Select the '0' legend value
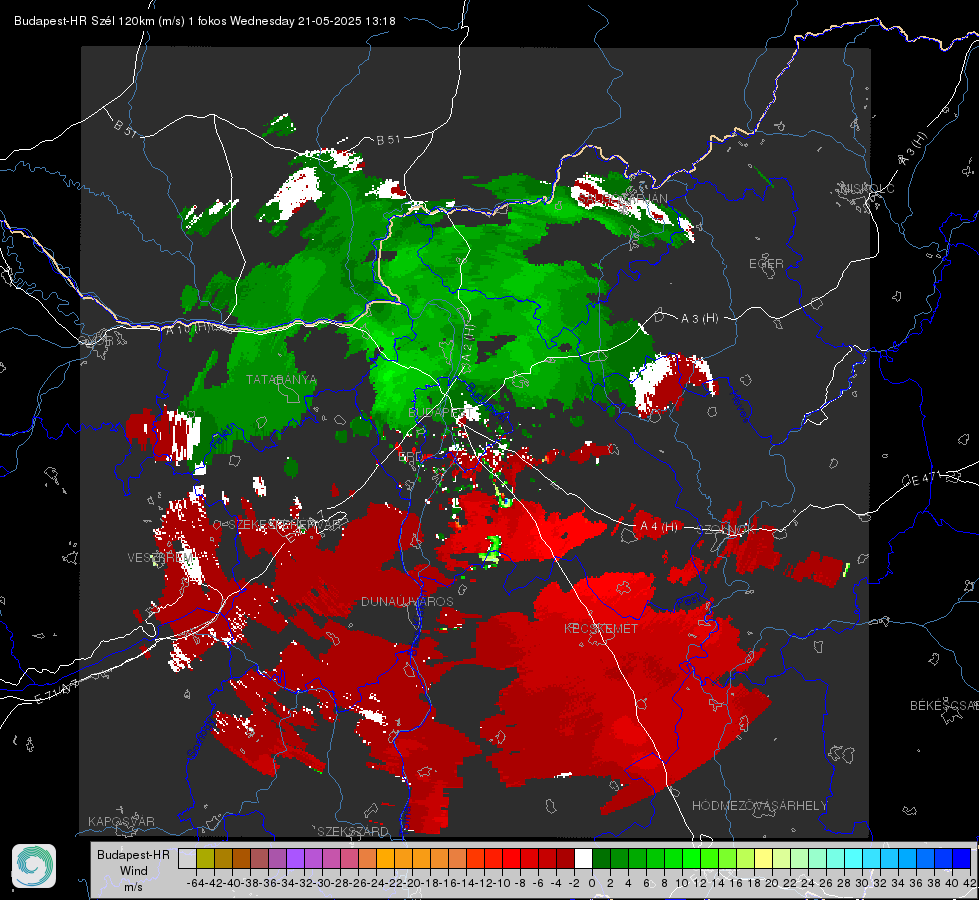Viewport: 979px width, 900px height. coord(592,883)
